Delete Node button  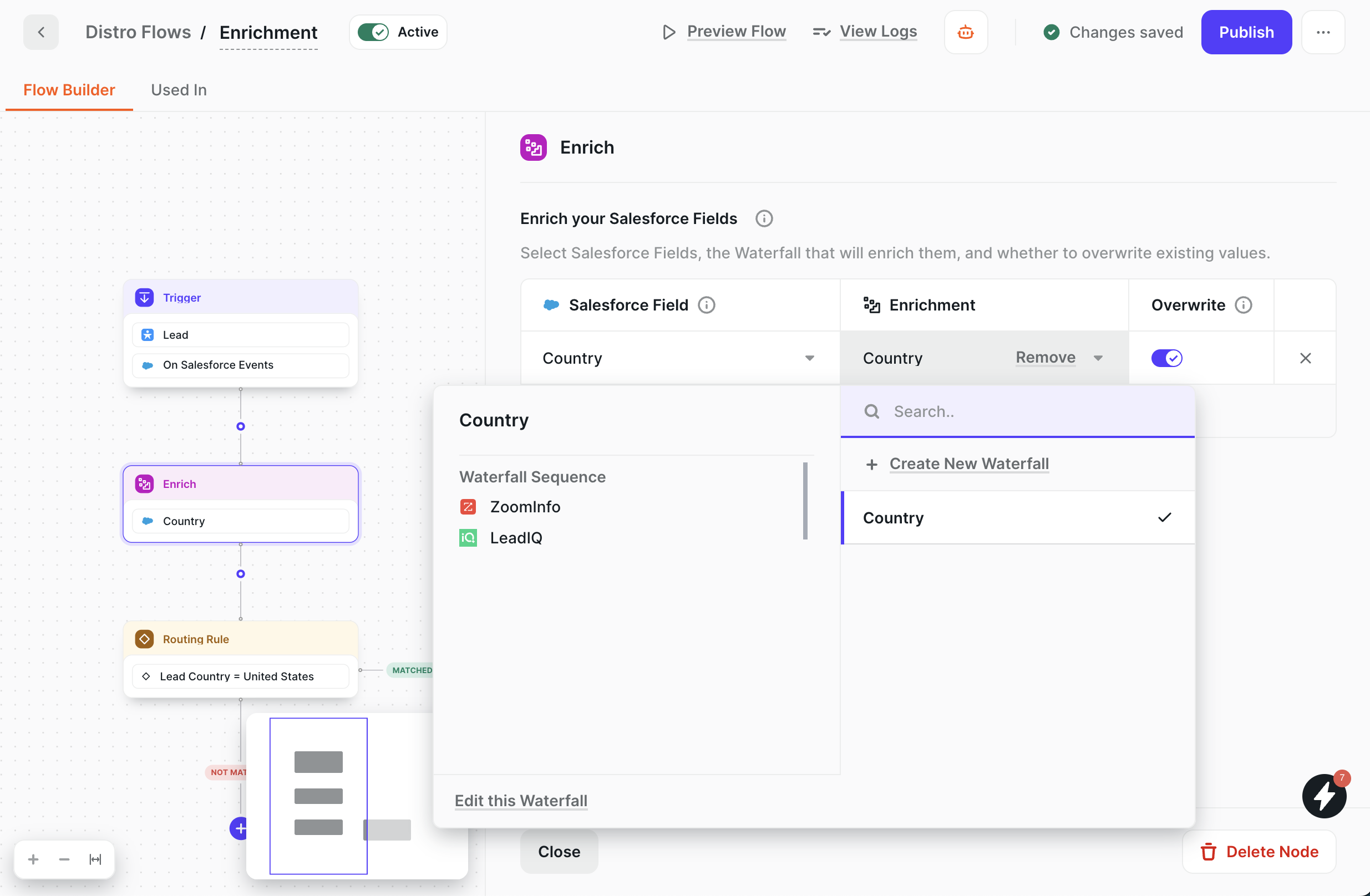click(x=1259, y=851)
